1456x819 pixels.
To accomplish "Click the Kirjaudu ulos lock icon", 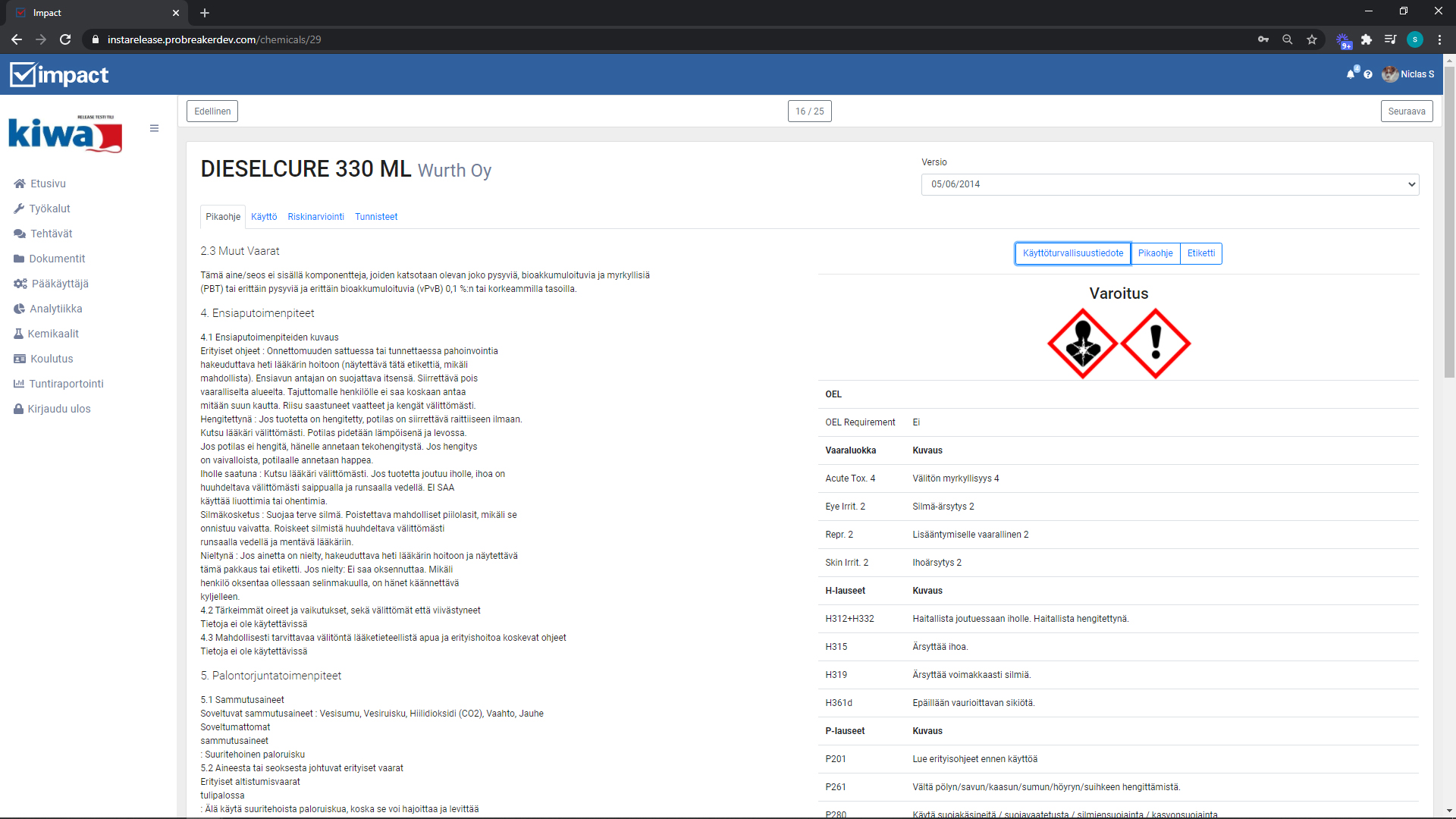I will tap(18, 409).
